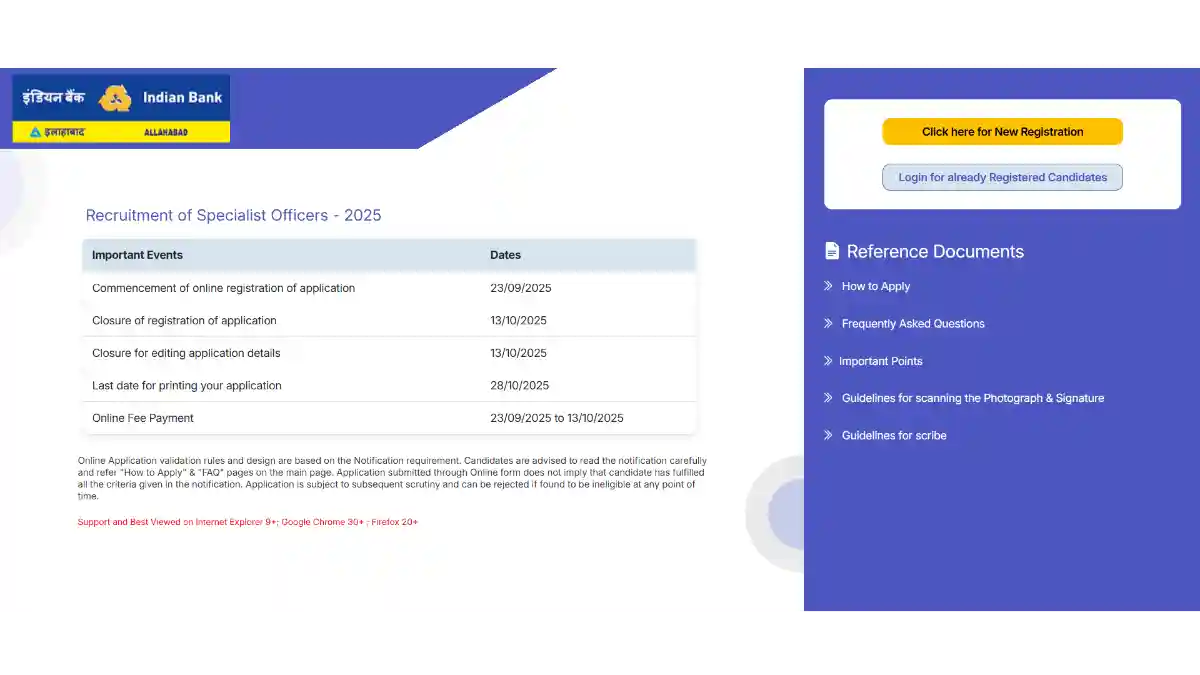
Task: Select the Online Fee Payment table row
Action: point(388,418)
